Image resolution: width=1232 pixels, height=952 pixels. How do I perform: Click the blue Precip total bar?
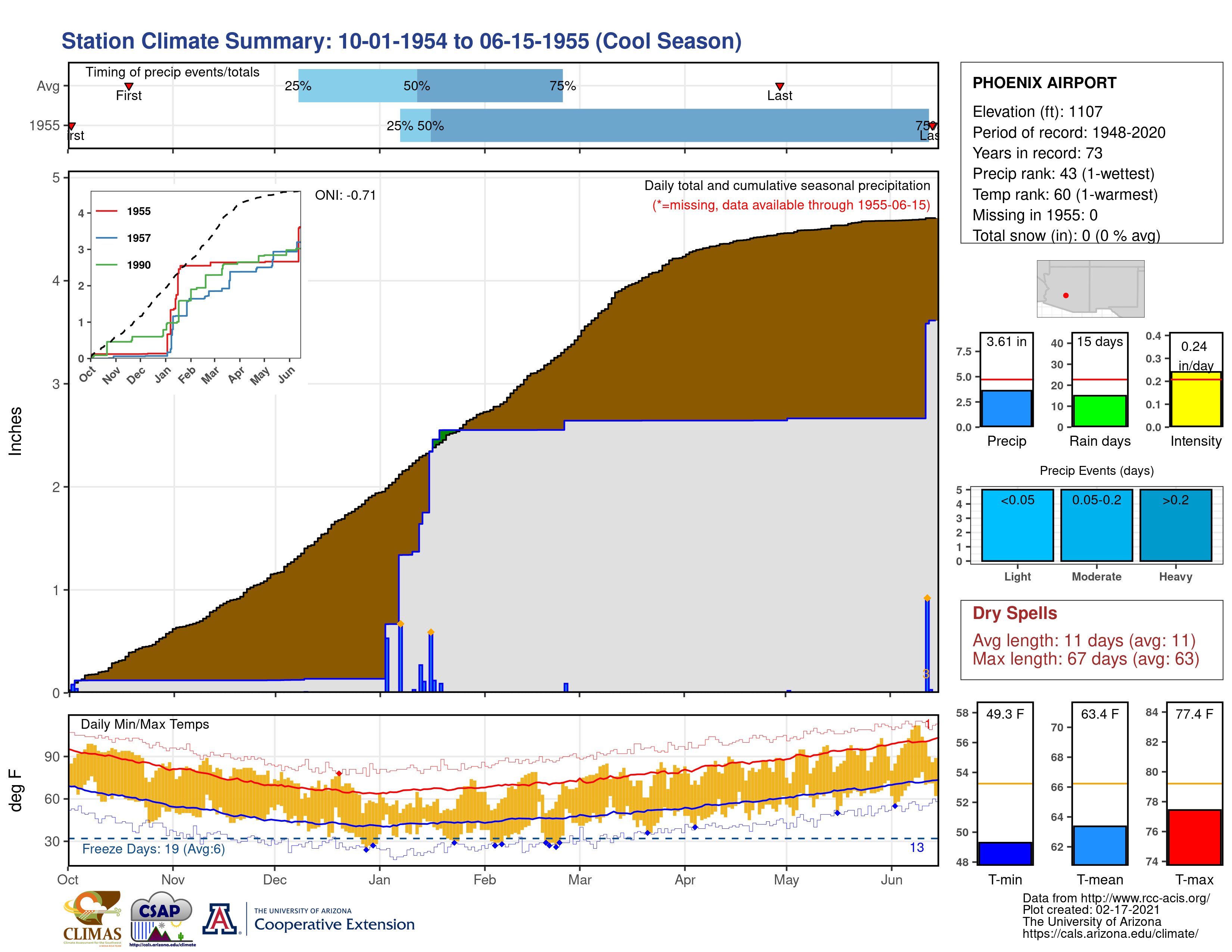[1007, 408]
